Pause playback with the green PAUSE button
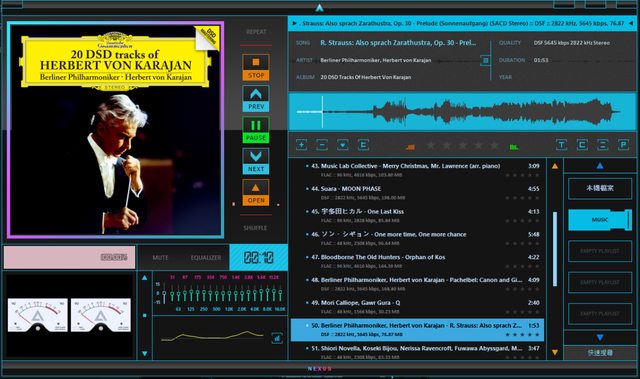Image resolution: width=640 pixels, height=379 pixels. tap(256, 130)
